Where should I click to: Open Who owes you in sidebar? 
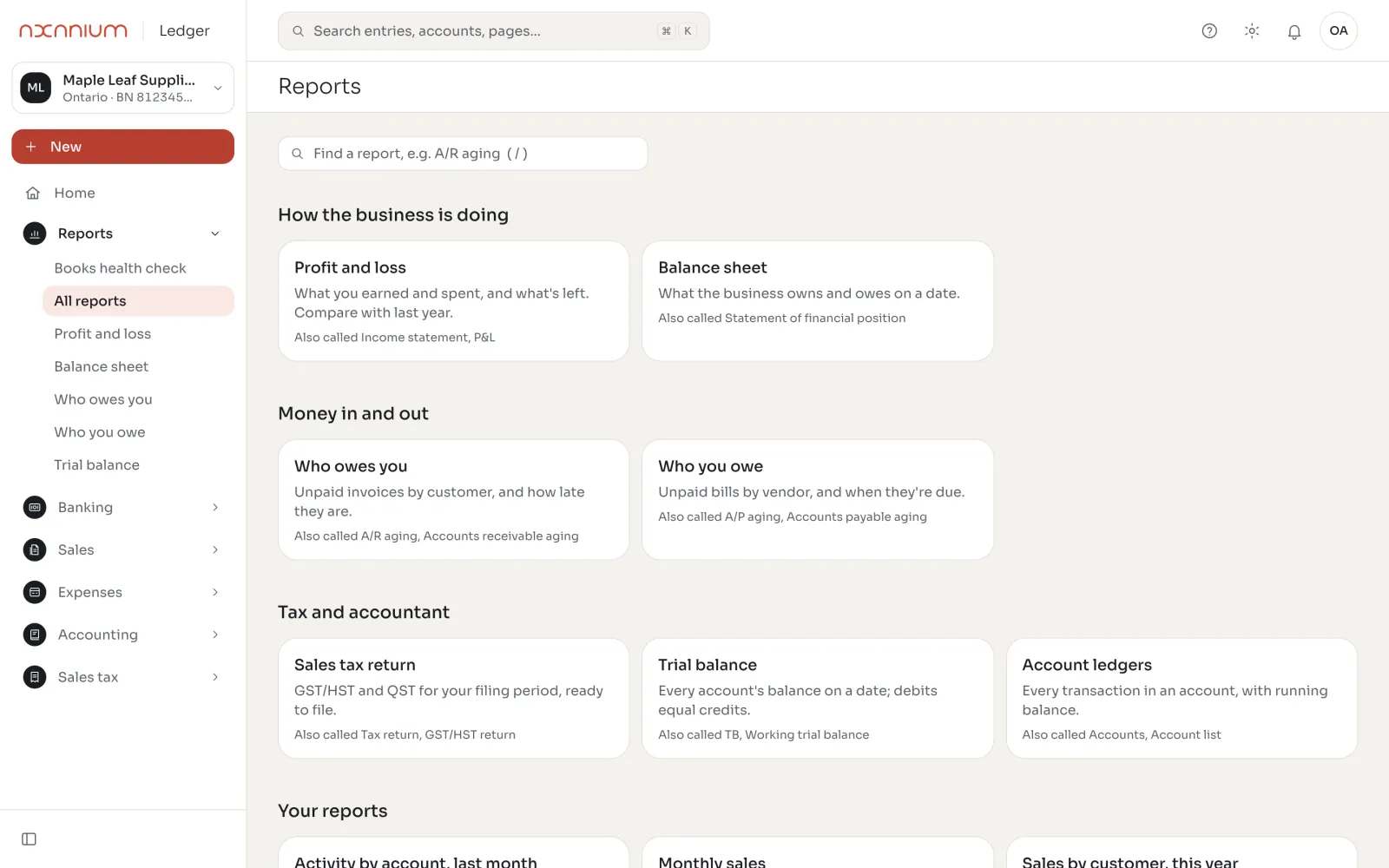click(138, 399)
